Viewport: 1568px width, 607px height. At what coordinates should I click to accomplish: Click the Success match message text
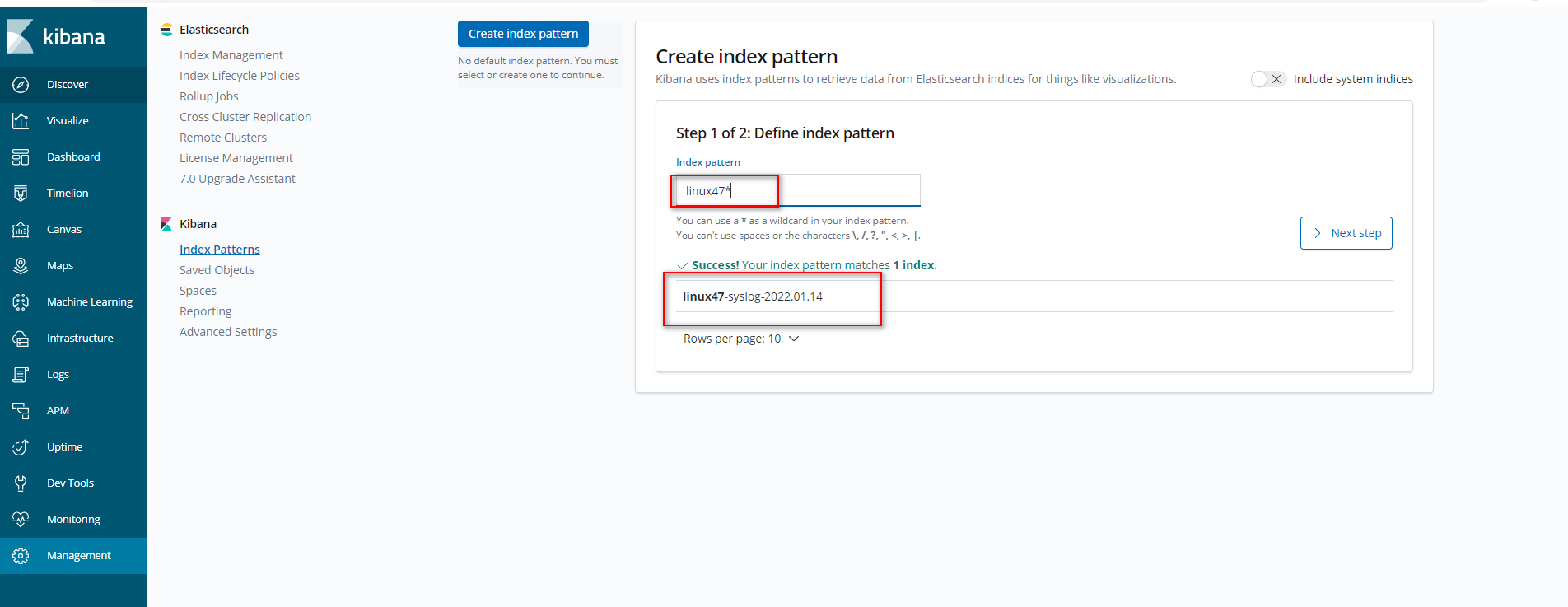pyautogui.click(x=814, y=265)
